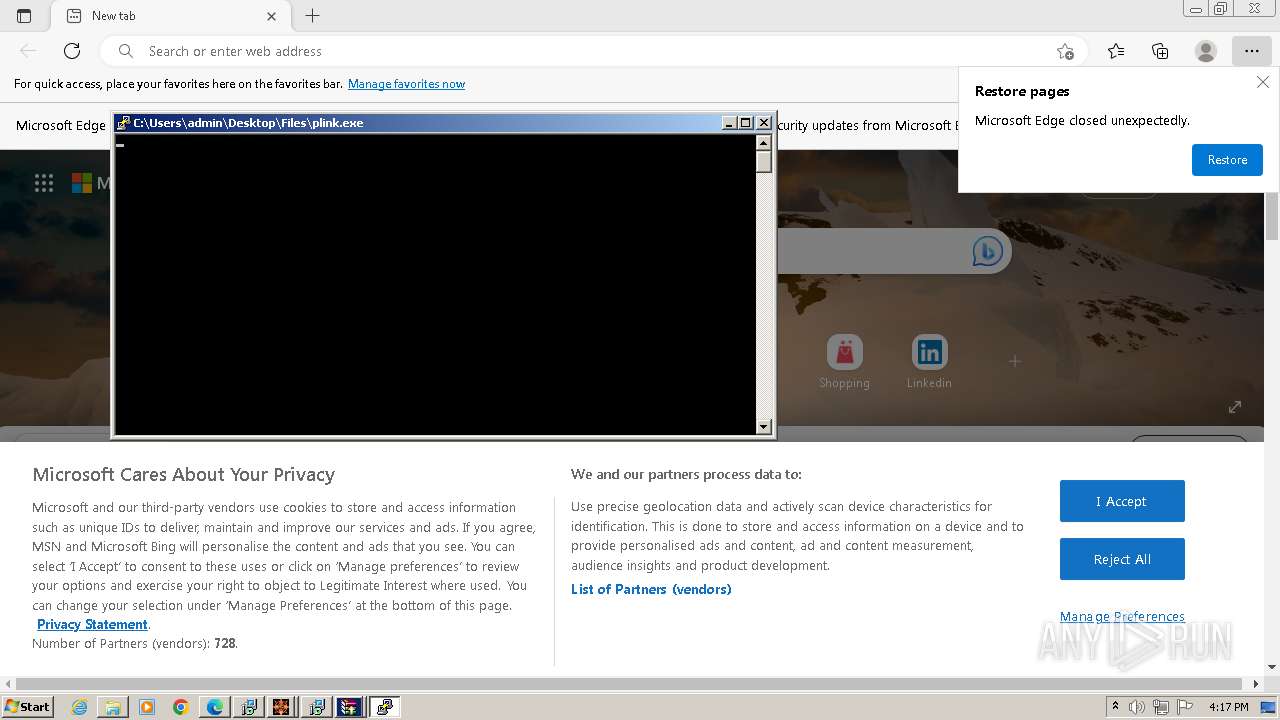The height and width of the screenshot is (720, 1280).
Task: Open the network tray icon
Action: (1161, 707)
